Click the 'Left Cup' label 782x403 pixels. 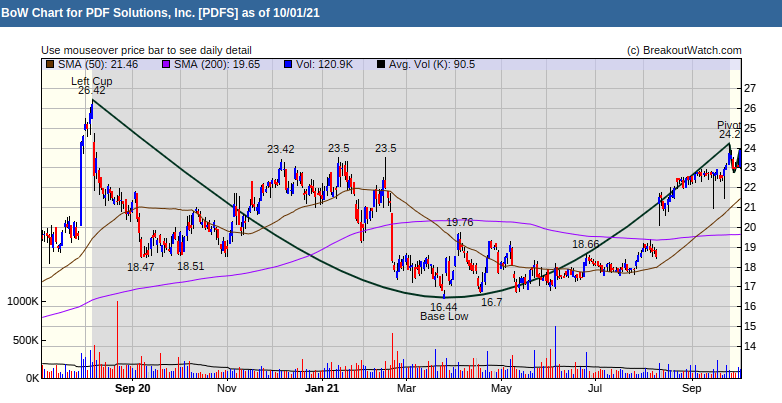coord(92,81)
